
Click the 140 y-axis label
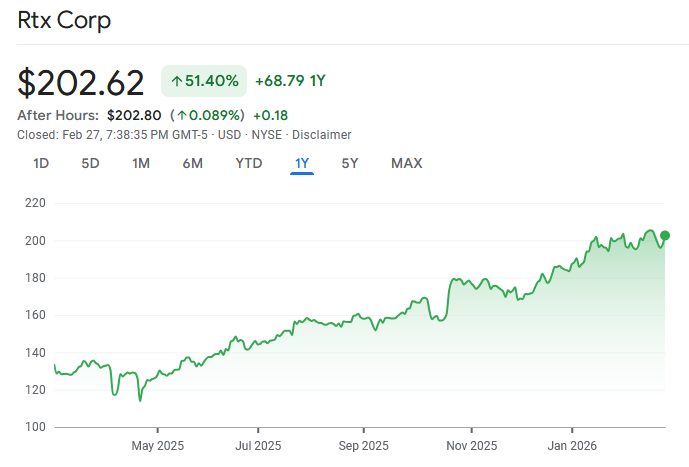point(35,353)
